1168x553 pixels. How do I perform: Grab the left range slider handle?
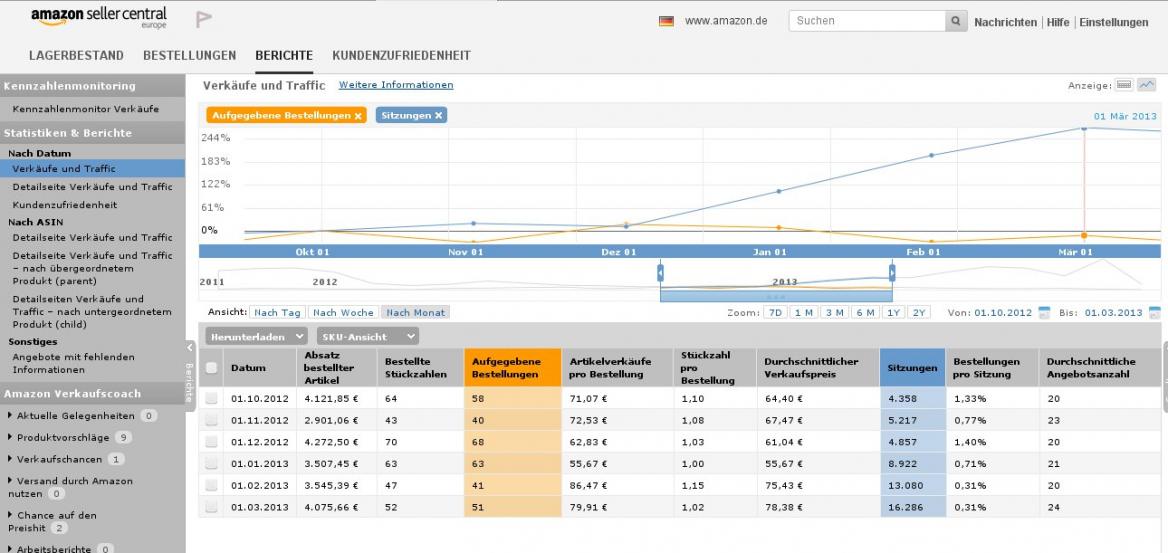tap(660, 273)
